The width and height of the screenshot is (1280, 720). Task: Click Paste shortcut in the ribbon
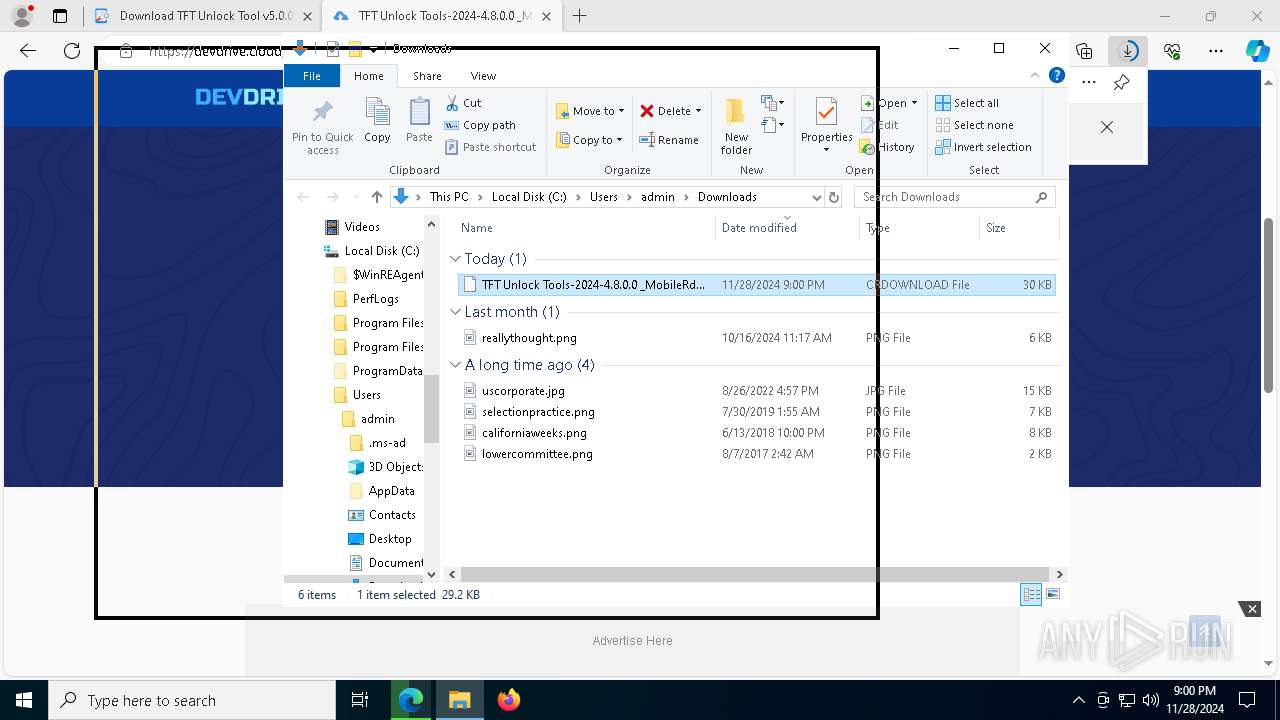[490, 147]
